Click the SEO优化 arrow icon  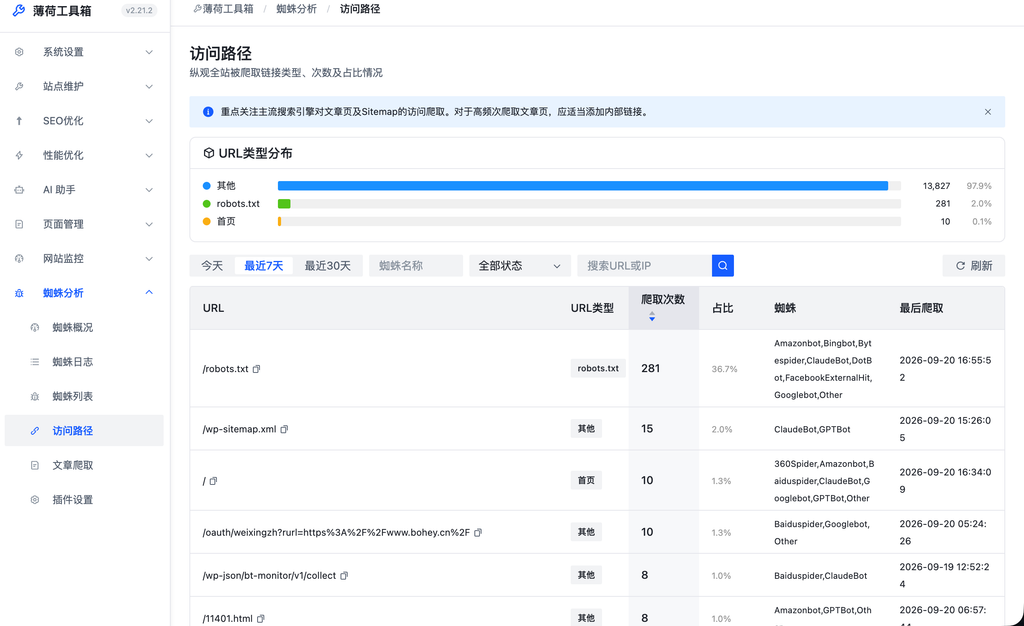(x=19, y=121)
